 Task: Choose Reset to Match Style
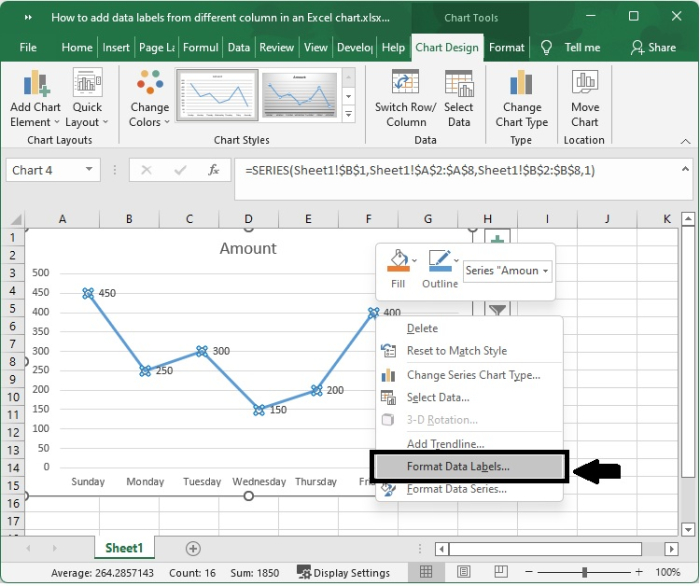pos(470,351)
